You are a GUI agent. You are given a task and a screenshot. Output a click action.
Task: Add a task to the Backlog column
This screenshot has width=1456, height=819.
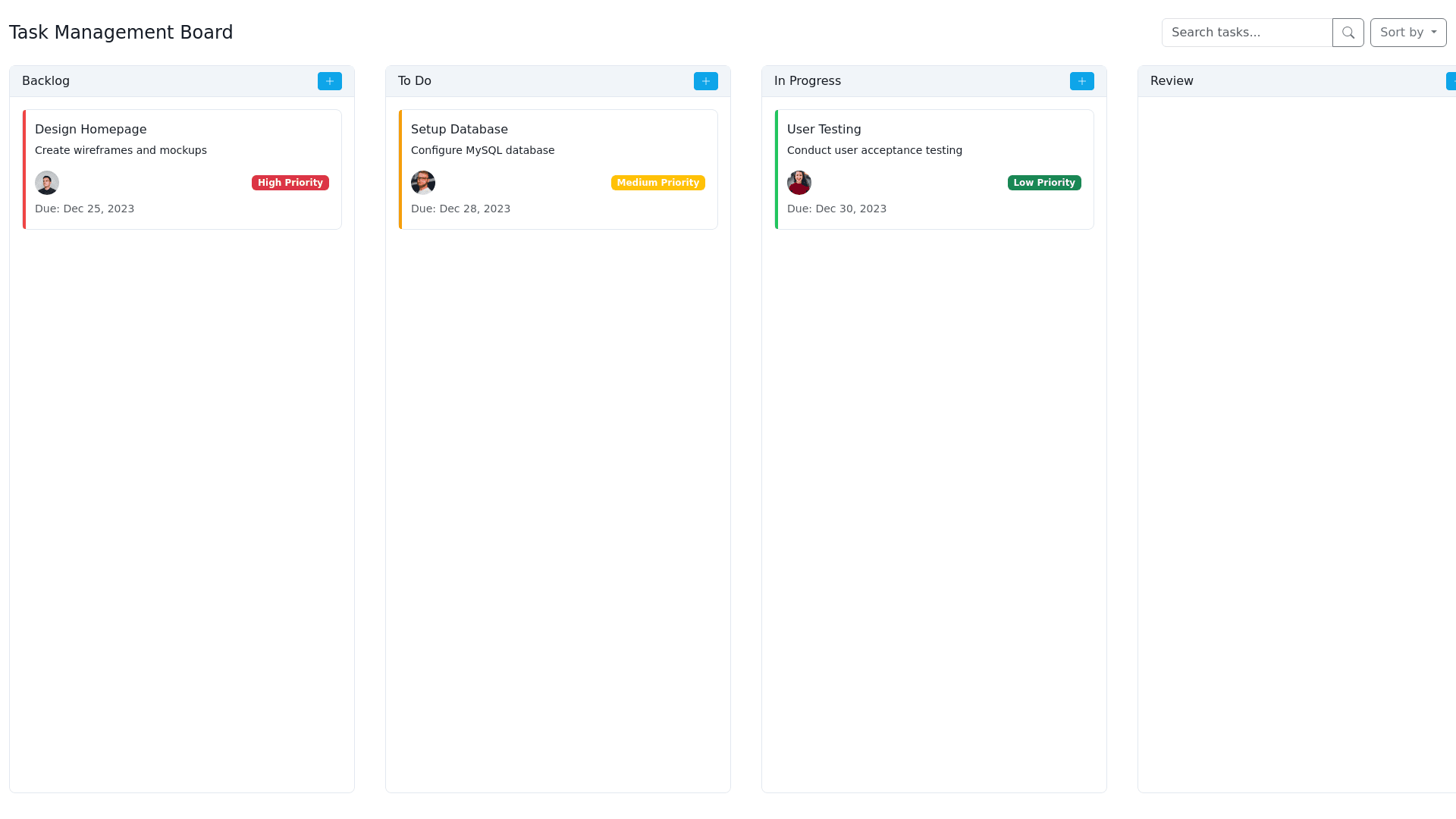coord(329,81)
